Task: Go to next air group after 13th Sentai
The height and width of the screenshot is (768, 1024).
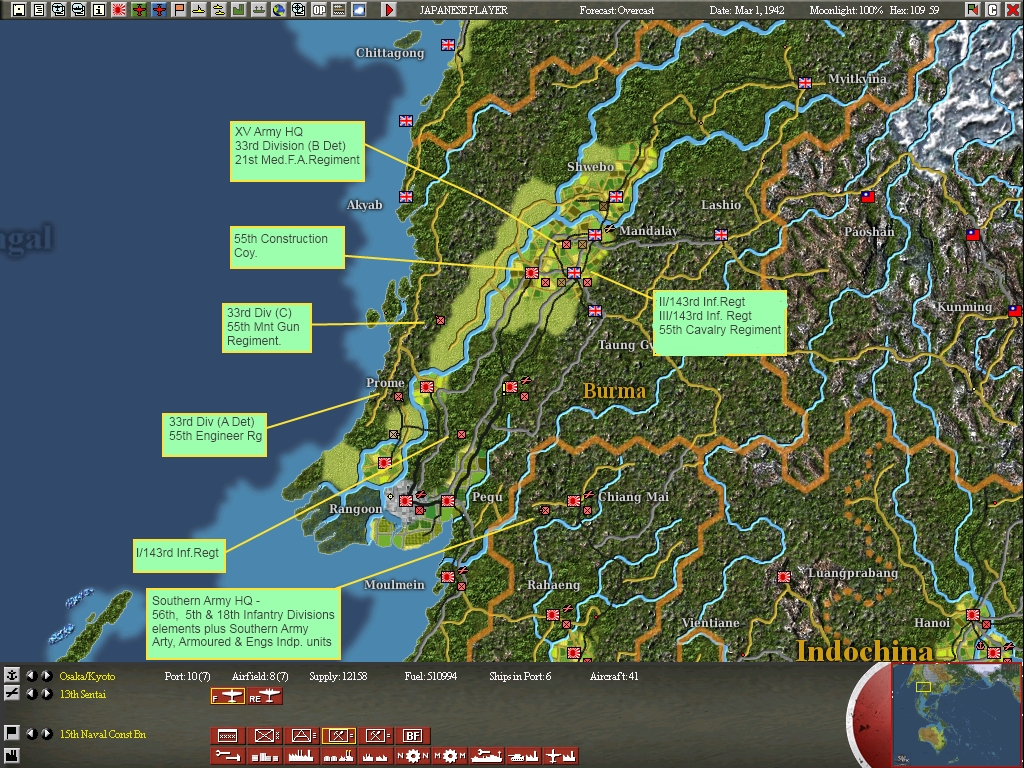Action: [47, 694]
